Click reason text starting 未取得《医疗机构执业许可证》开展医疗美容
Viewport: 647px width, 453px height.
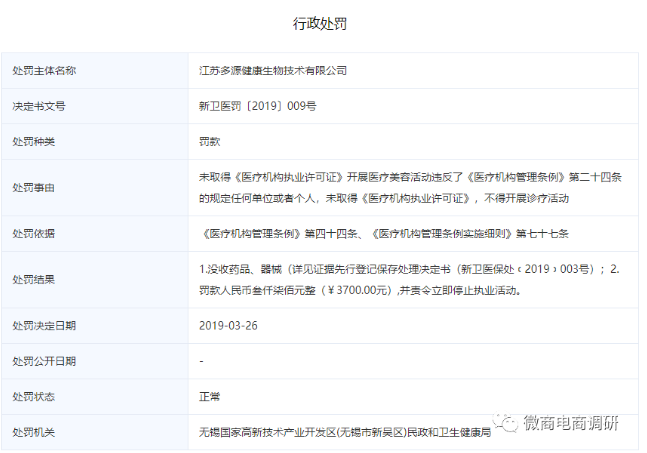point(410,177)
